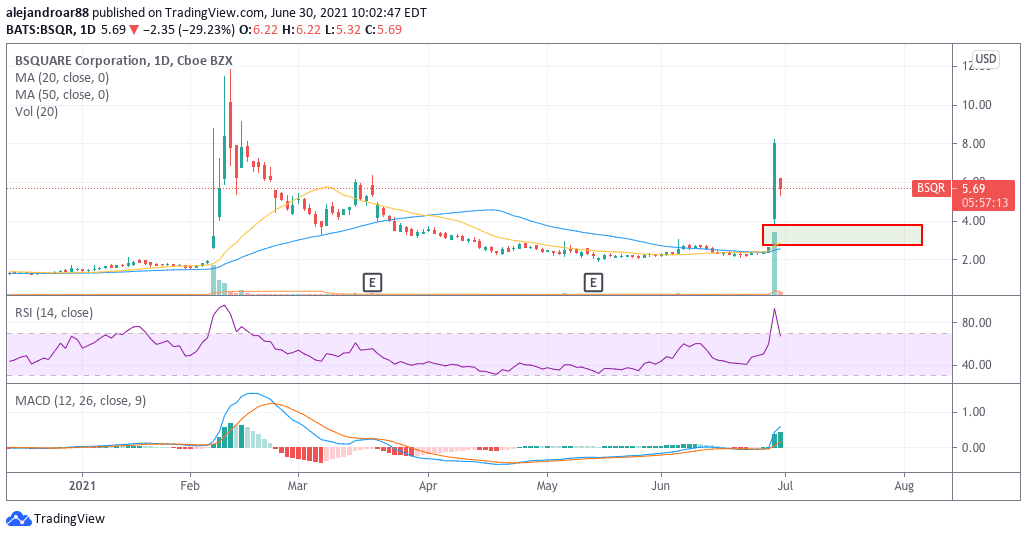Select the MA (20, close, 0) legend
This screenshot has height=537, width=1027.
[62, 77]
